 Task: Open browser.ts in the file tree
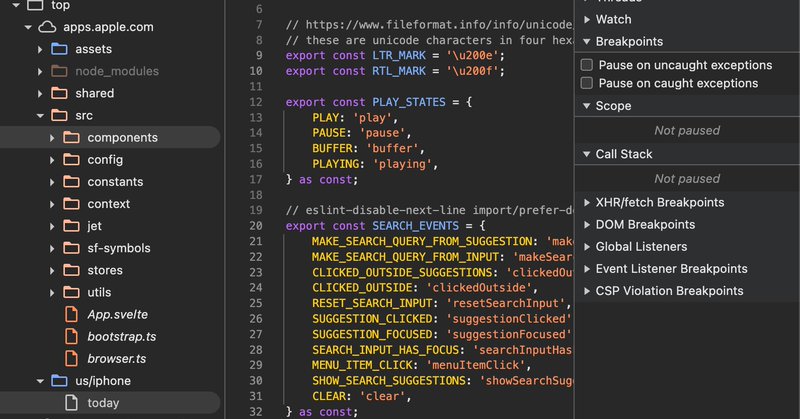coord(116,359)
